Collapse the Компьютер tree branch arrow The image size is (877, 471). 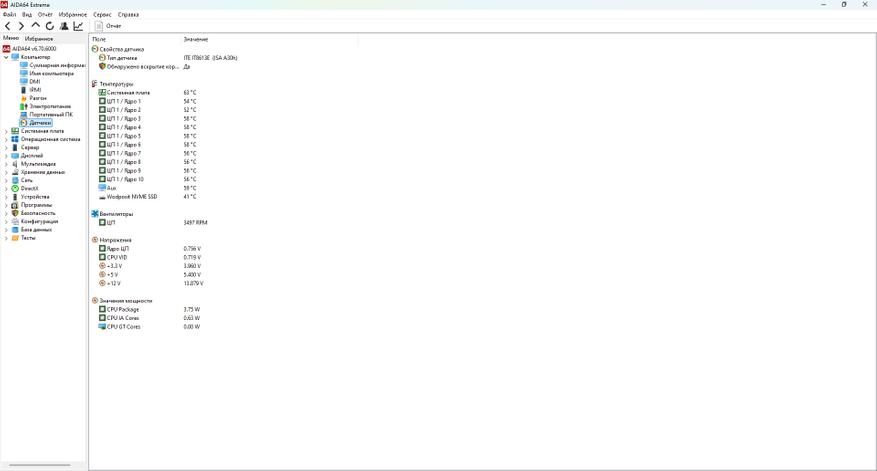pyautogui.click(x=6, y=57)
